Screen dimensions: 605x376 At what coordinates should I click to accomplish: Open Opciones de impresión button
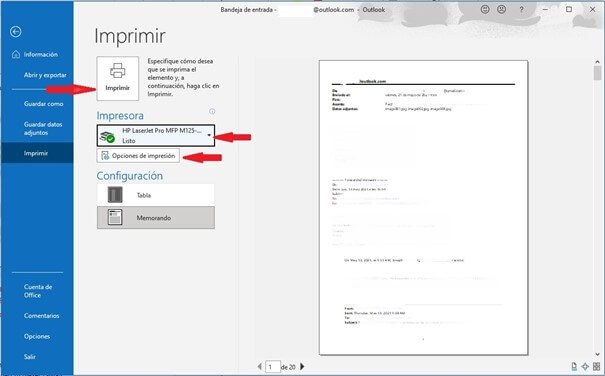point(138,156)
